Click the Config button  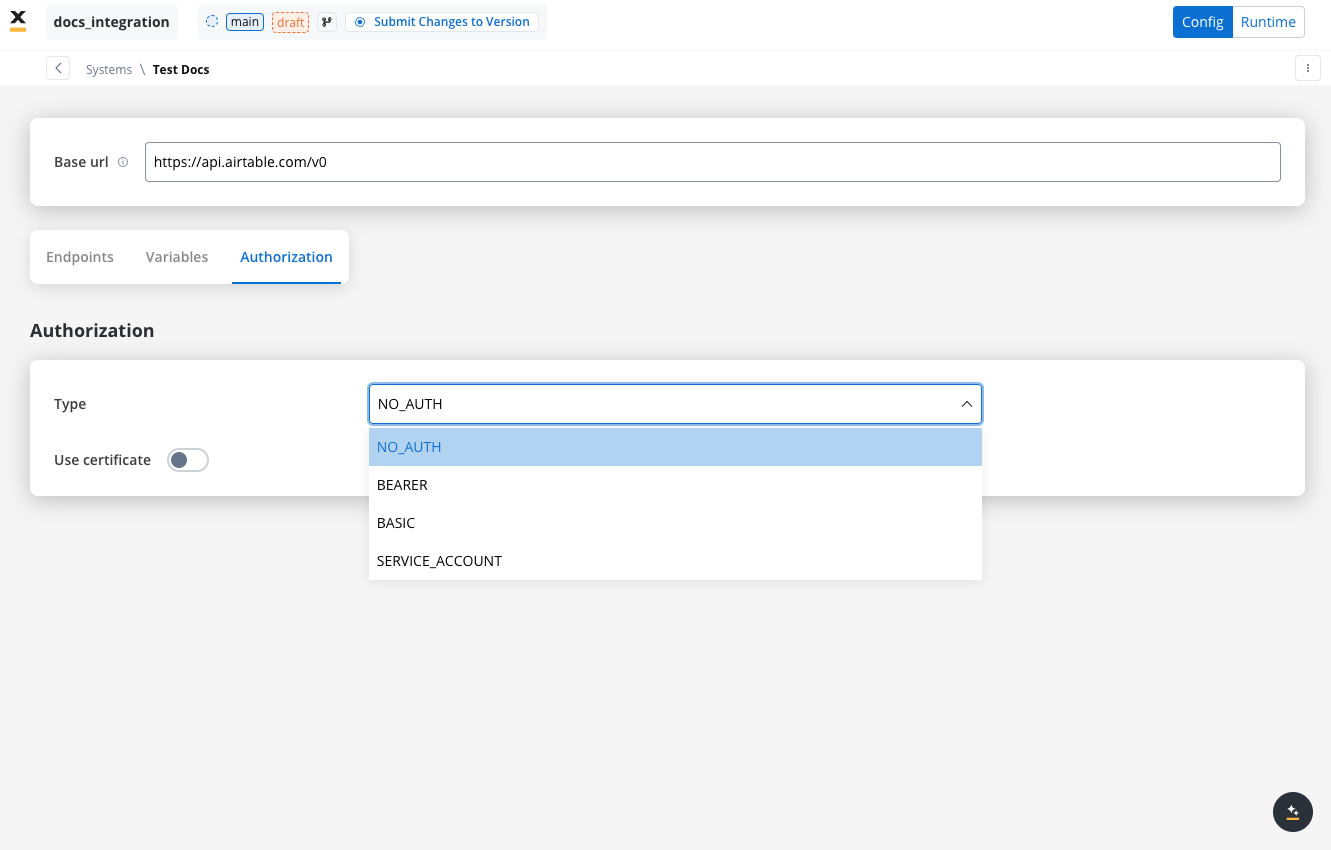click(x=1203, y=22)
